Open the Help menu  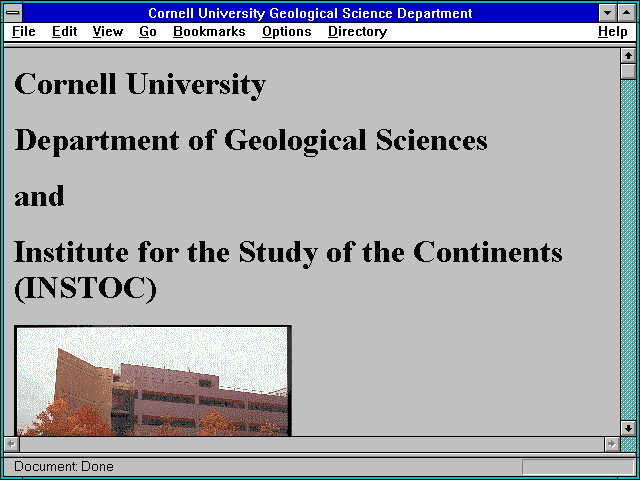pyautogui.click(x=613, y=31)
